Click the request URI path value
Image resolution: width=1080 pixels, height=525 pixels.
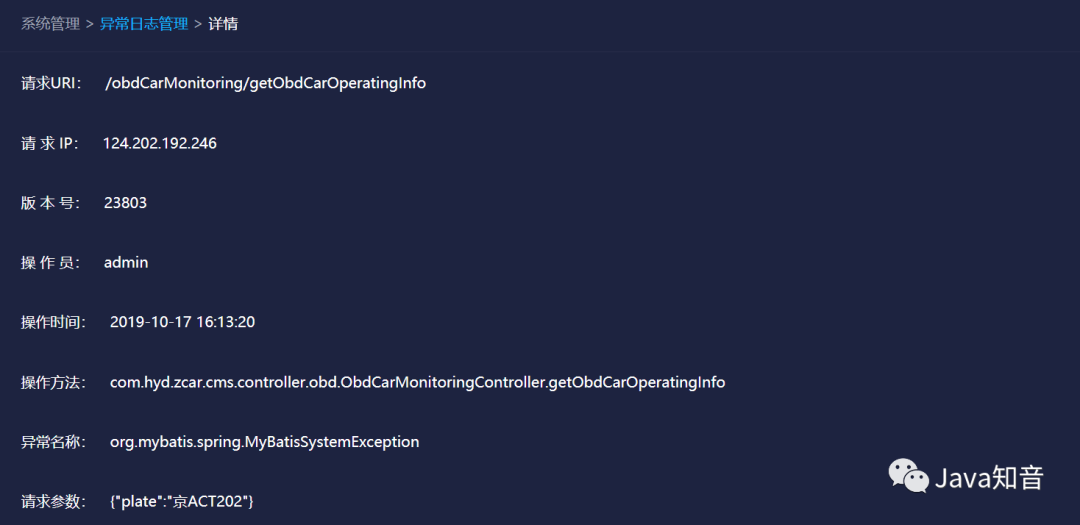265,83
